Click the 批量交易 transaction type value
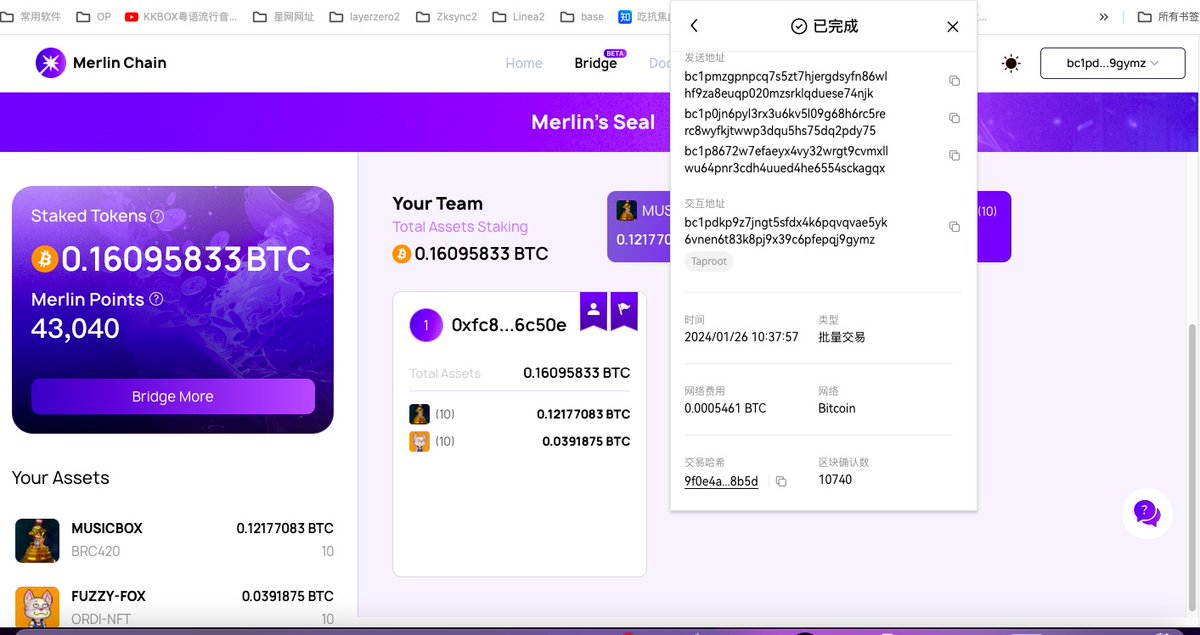 pos(842,337)
